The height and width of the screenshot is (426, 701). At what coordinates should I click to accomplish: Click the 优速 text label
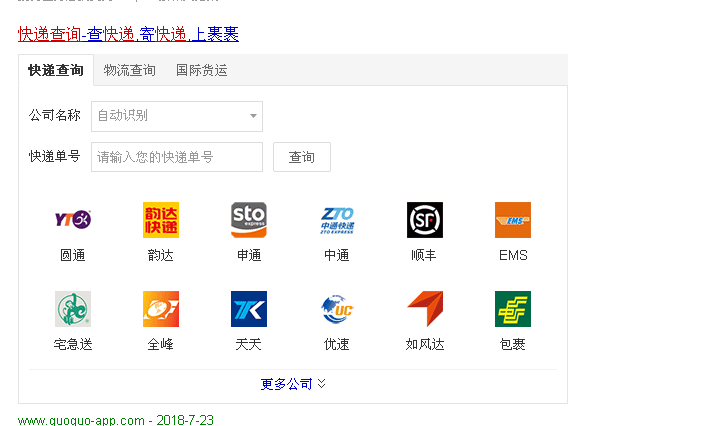(337, 344)
